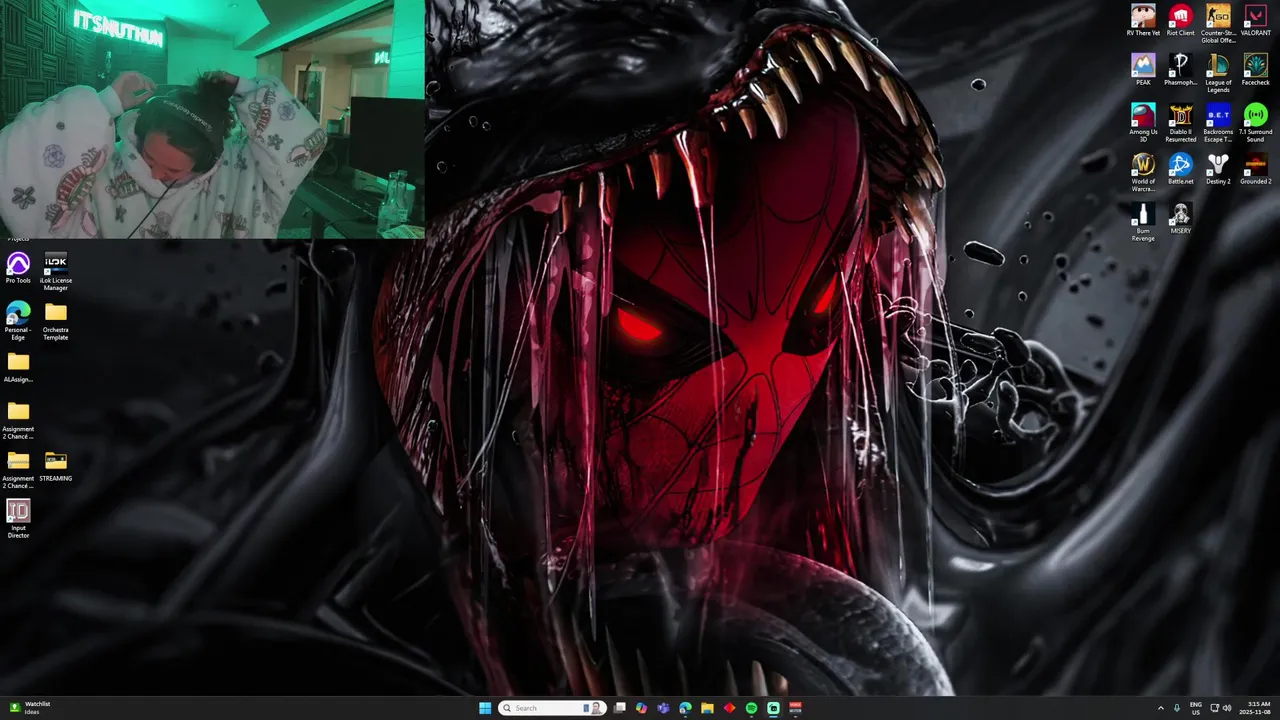Image resolution: width=1280 pixels, height=720 pixels.
Task: Select the Grounded 2 desktop shortcut
Action: (1255, 168)
